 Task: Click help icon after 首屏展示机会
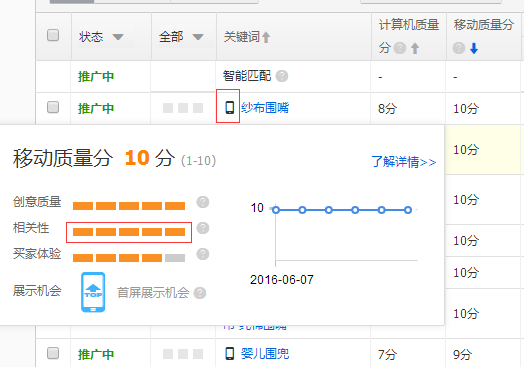(200, 293)
